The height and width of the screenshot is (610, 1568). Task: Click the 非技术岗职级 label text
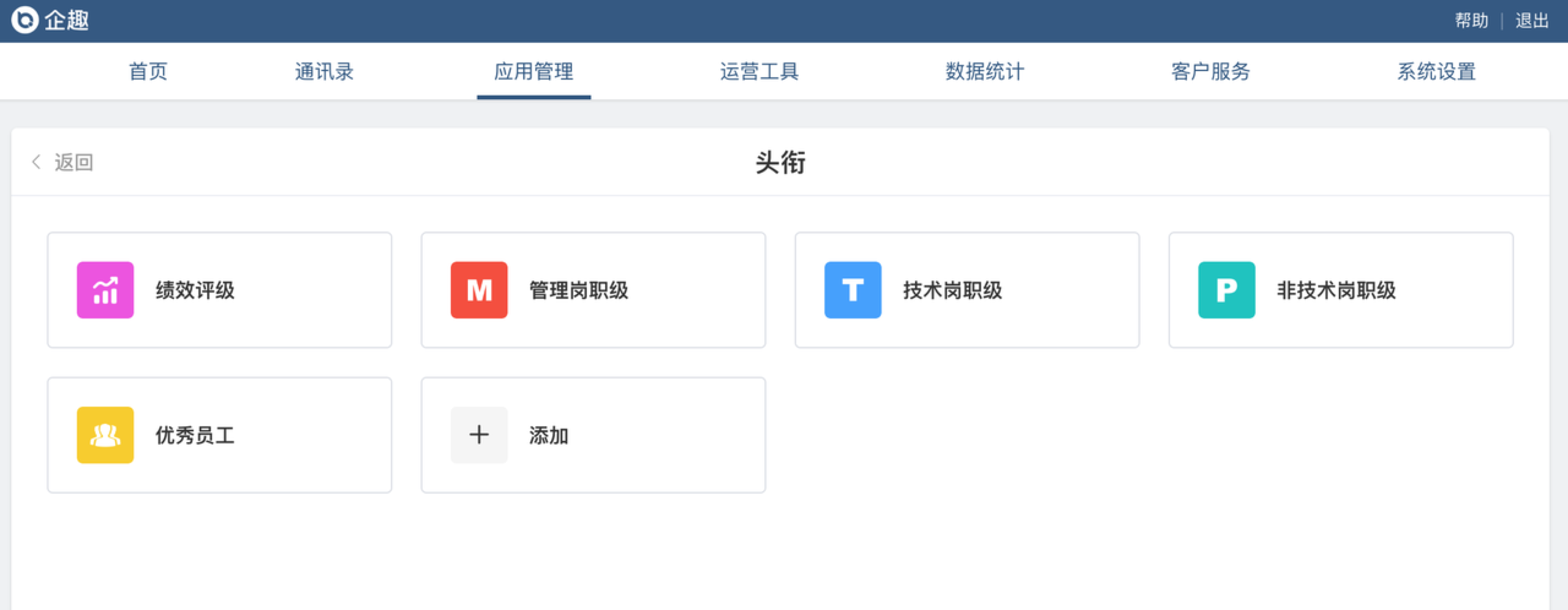click(x=1336, y=290)
